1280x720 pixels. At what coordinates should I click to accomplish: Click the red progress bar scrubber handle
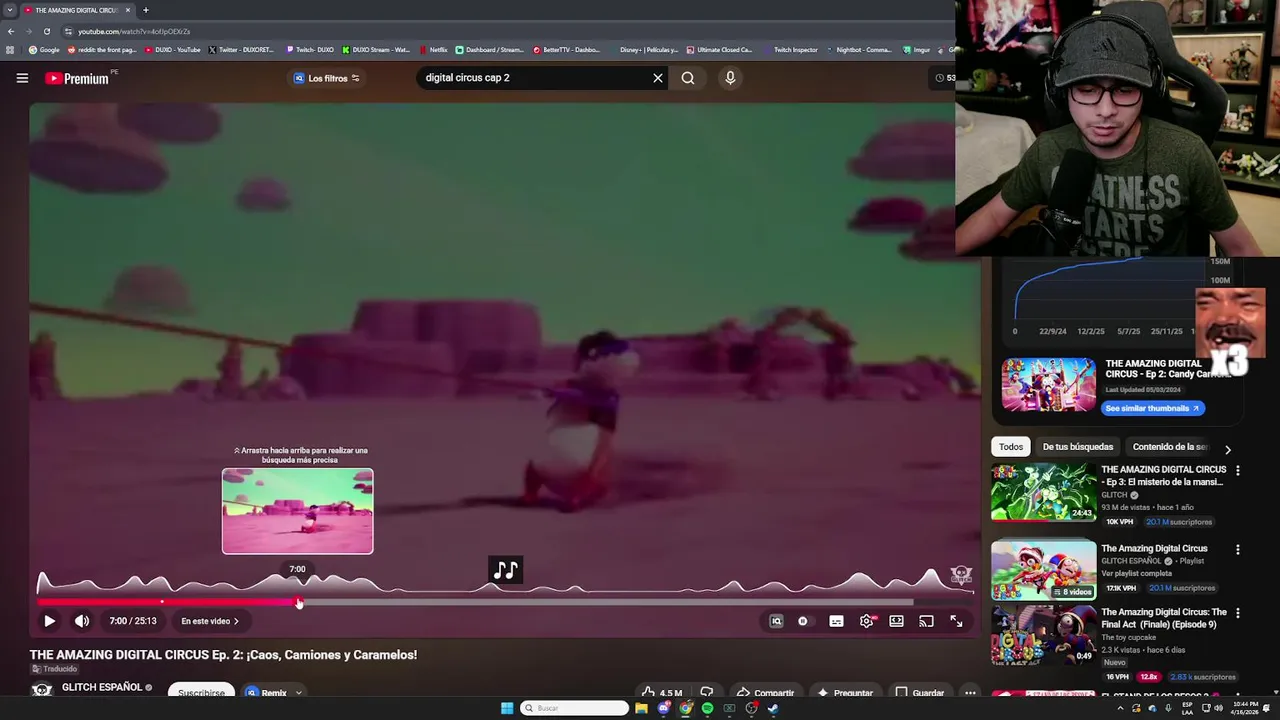click(299, 602)
